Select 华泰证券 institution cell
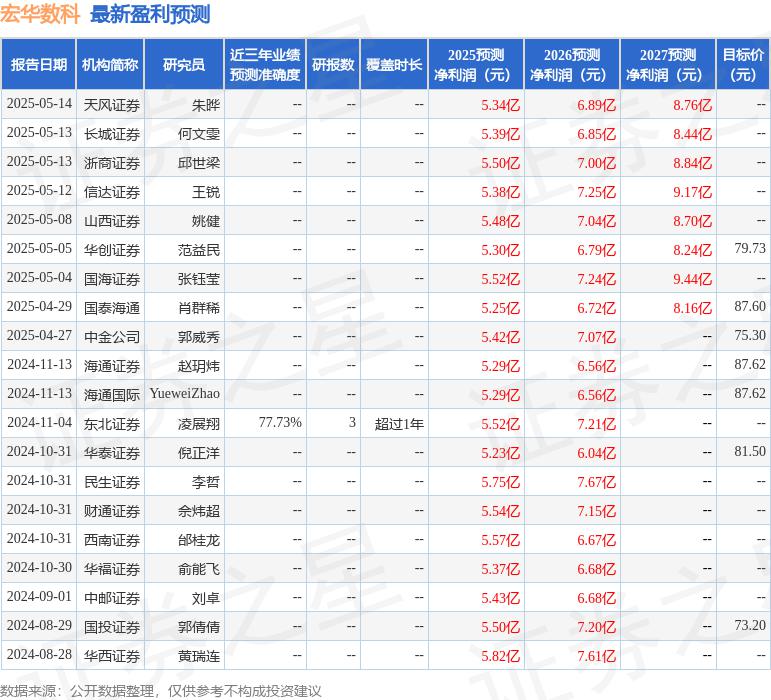Screen dimensions: 771x700 click(112, 453)
